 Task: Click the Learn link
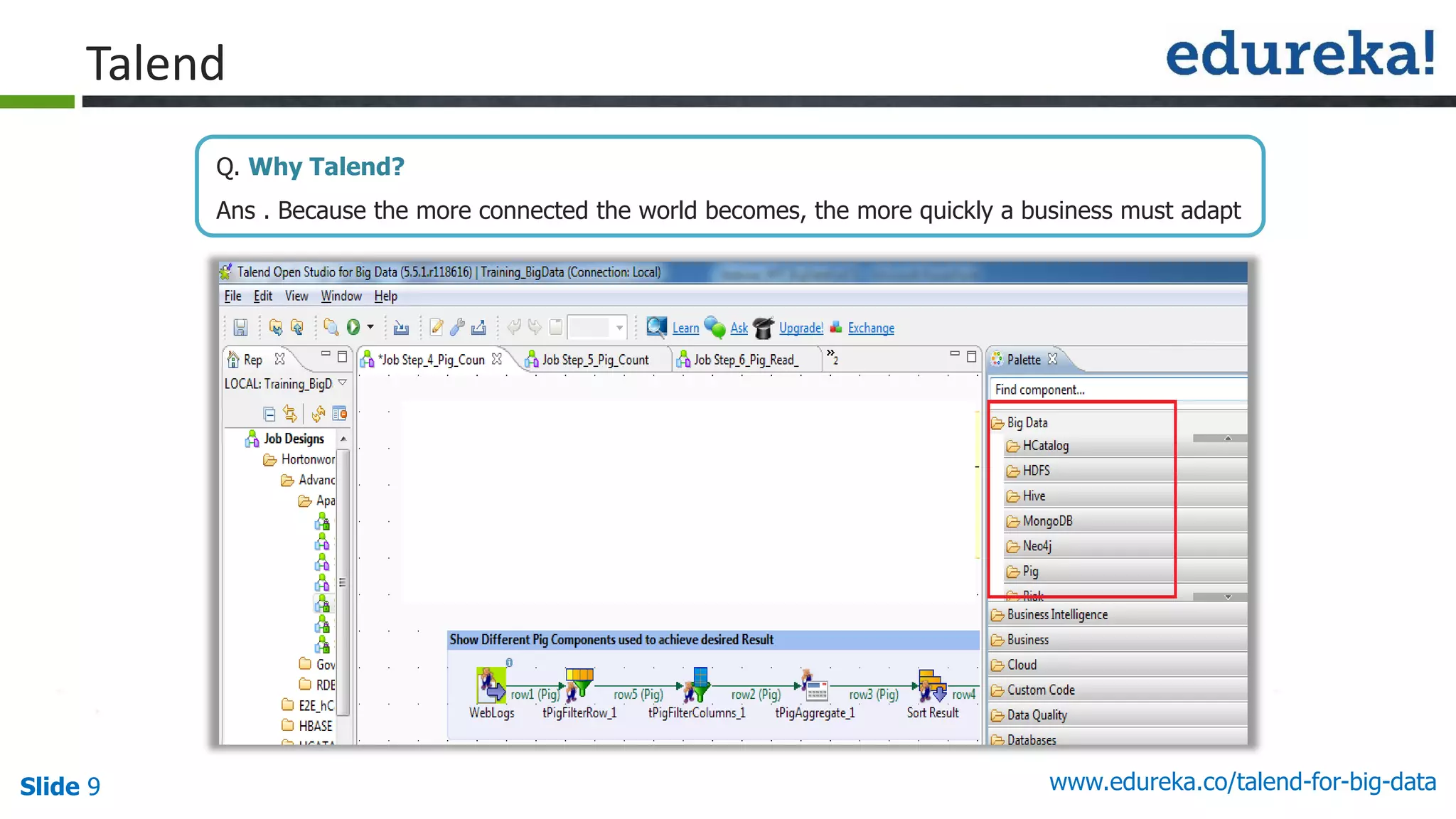(685, 328)
